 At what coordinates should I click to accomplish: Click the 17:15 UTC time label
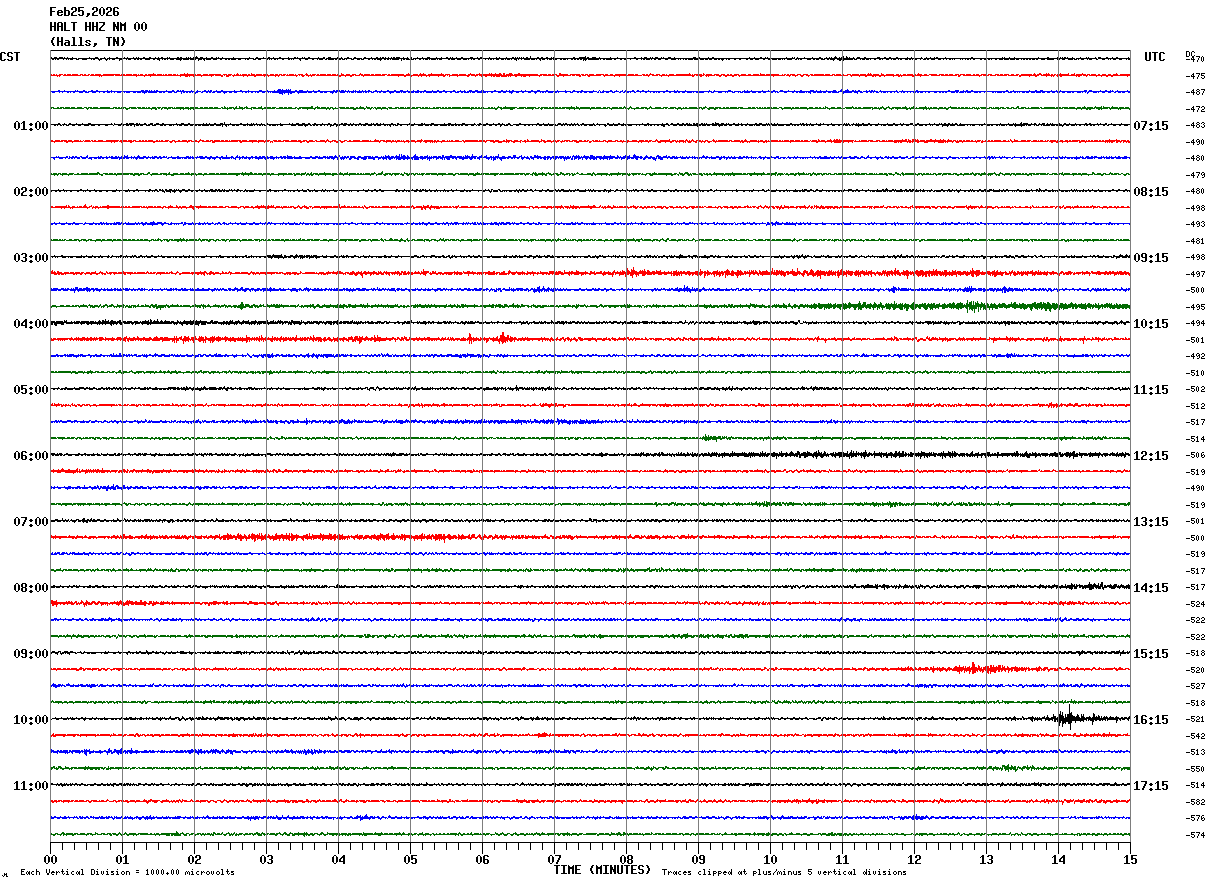pos(1151,786)
